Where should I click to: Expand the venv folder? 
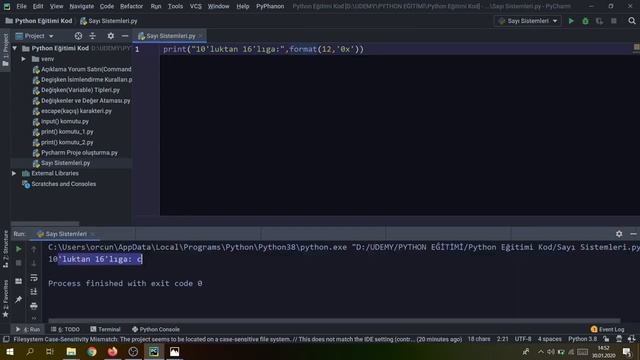(24, 59)
